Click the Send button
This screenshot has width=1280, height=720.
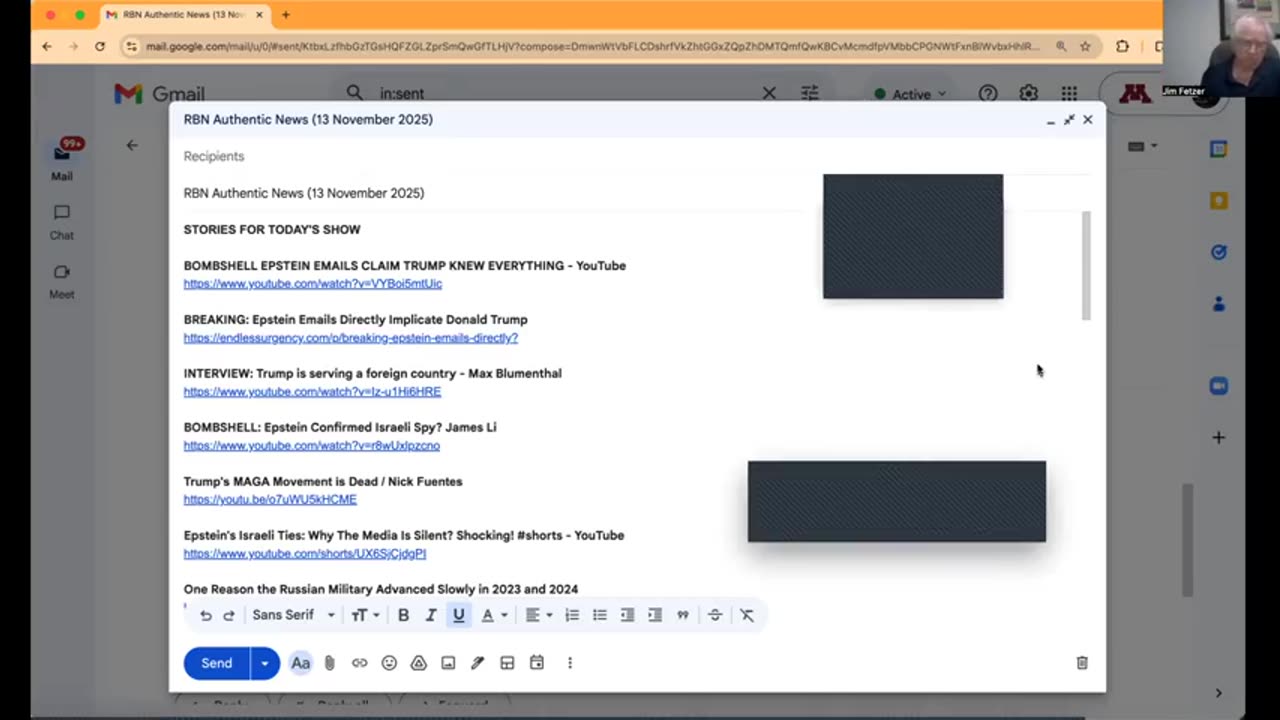(216, 663)
